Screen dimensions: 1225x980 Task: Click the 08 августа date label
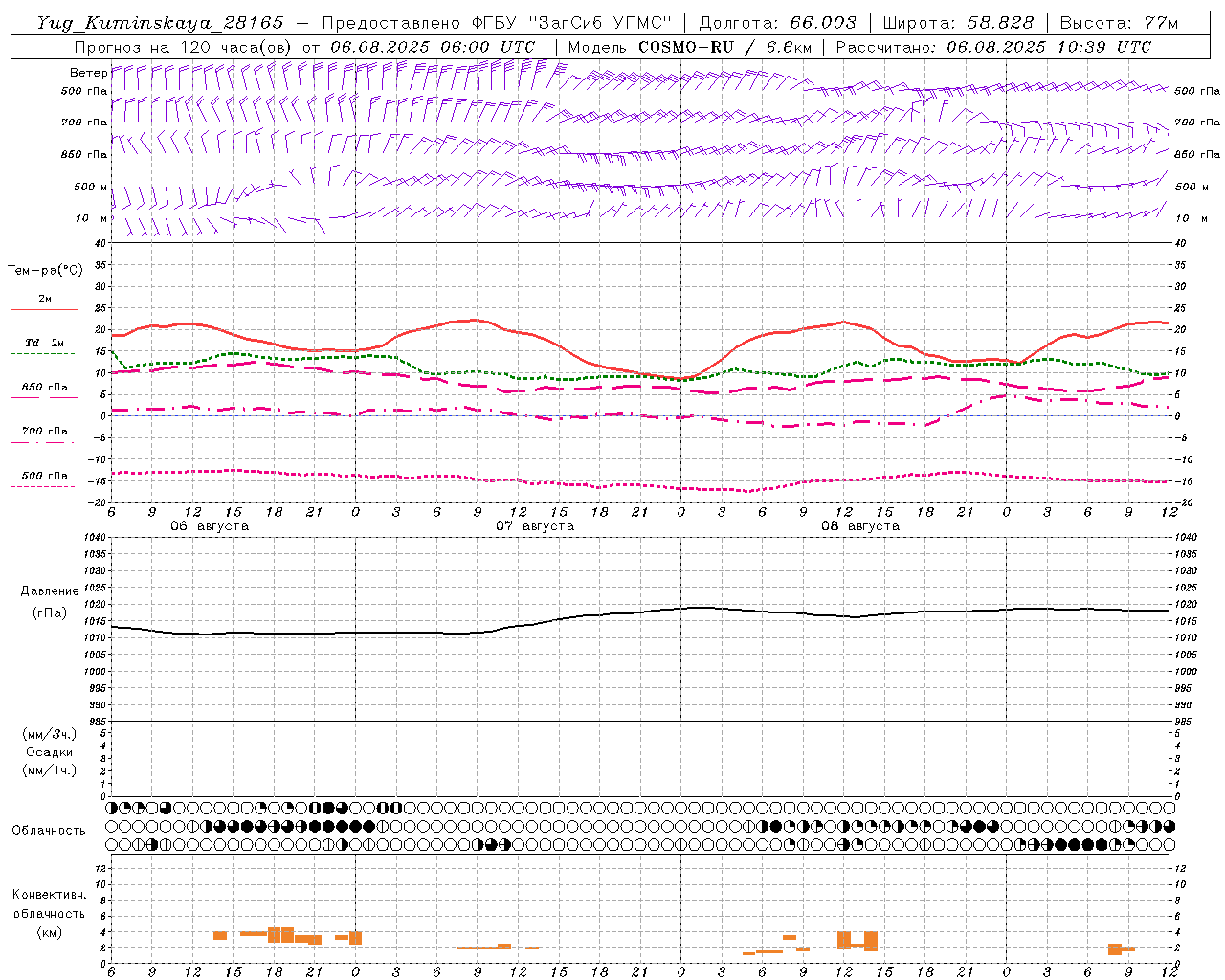coord(860,526)
